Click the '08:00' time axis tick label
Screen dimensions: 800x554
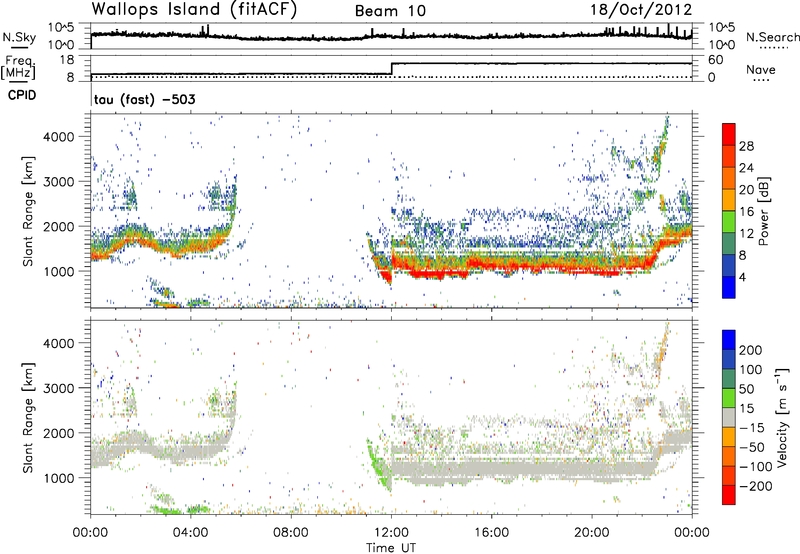coord(291,533)
